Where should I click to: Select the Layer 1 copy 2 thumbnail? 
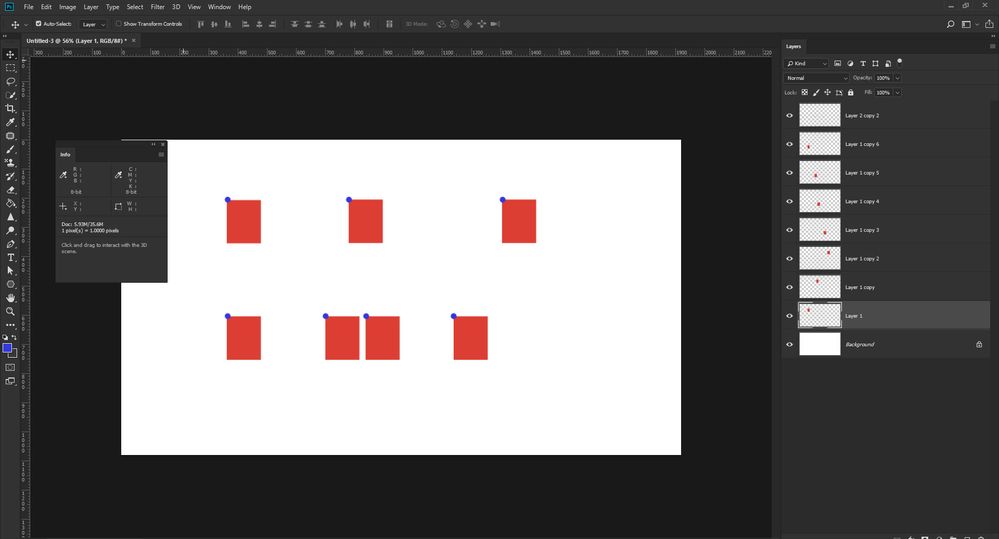point(819,259)
